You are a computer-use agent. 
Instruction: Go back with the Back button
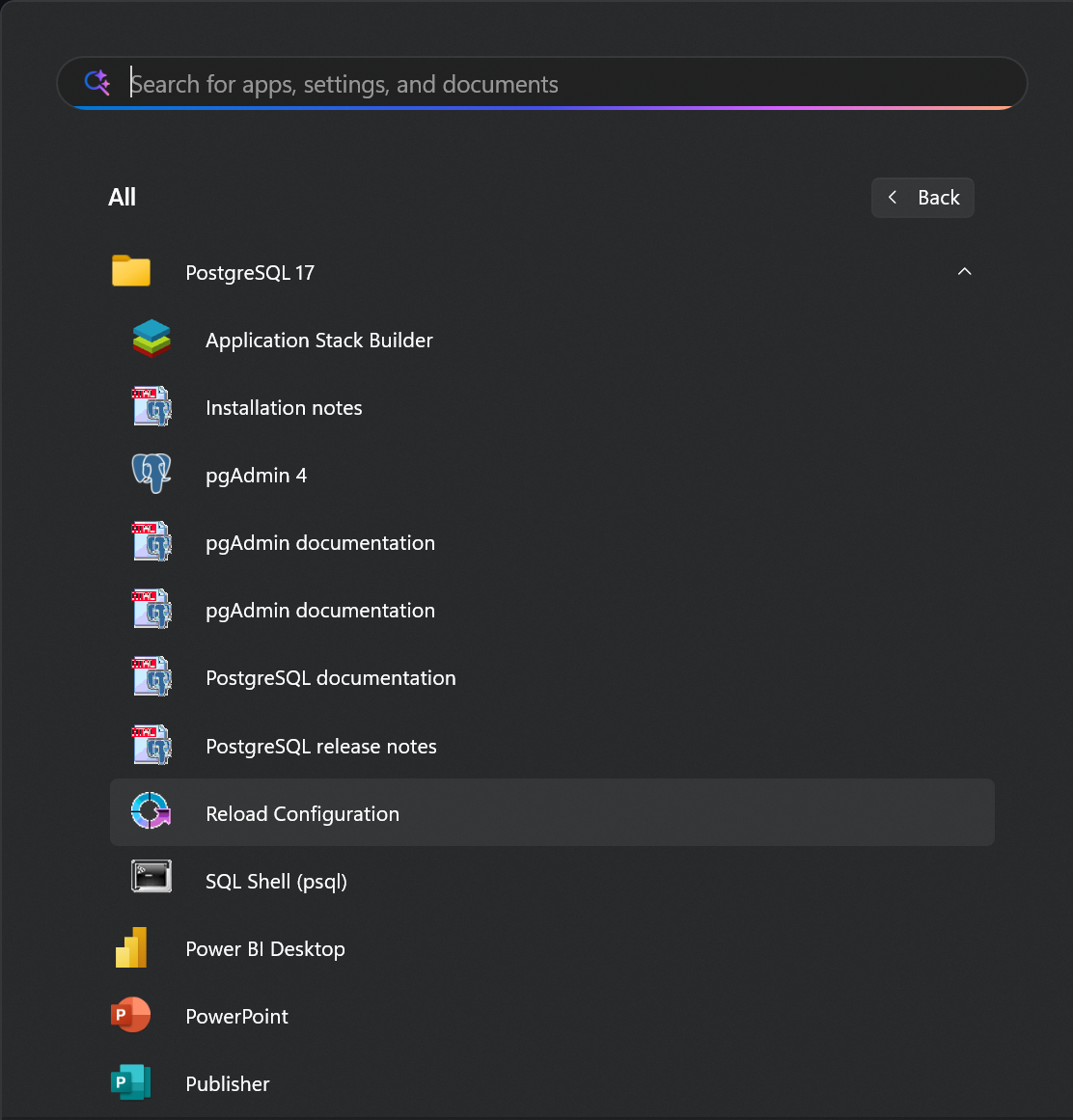pyautogui.click(x=922, y=198)
